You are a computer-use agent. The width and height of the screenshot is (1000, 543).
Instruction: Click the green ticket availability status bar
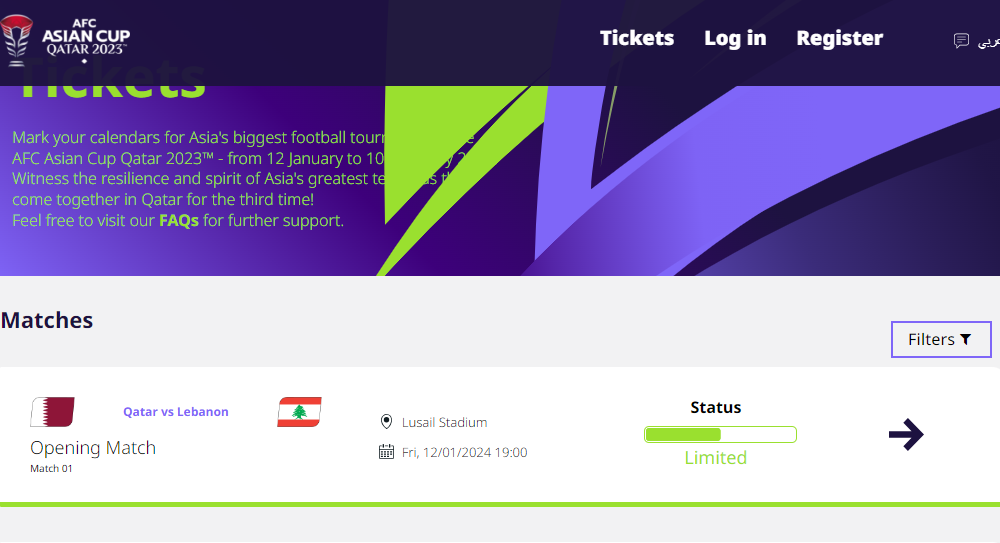tap(720, 434)
